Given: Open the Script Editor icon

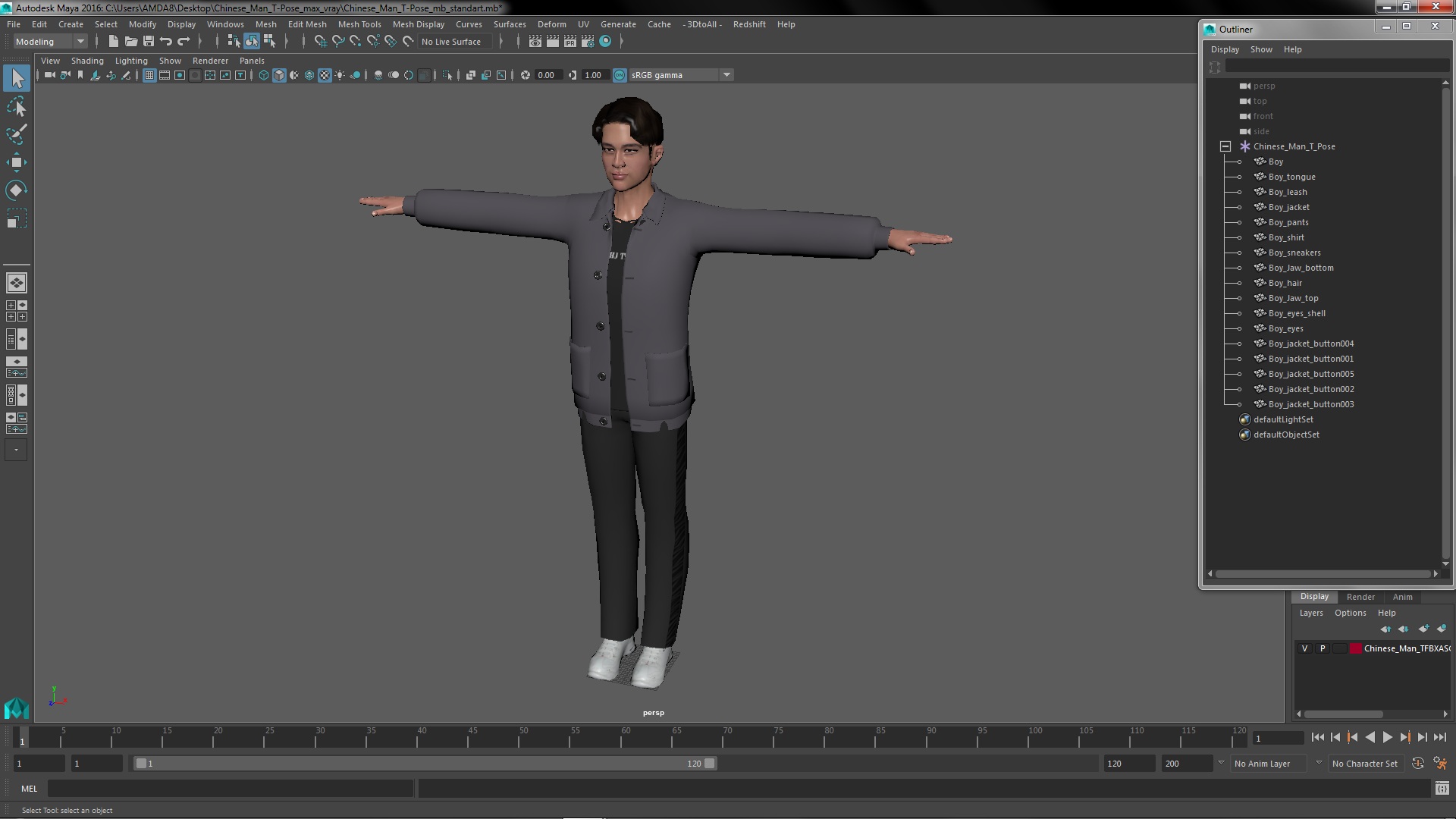Looking at the screenshot, I should point(1442,789).
